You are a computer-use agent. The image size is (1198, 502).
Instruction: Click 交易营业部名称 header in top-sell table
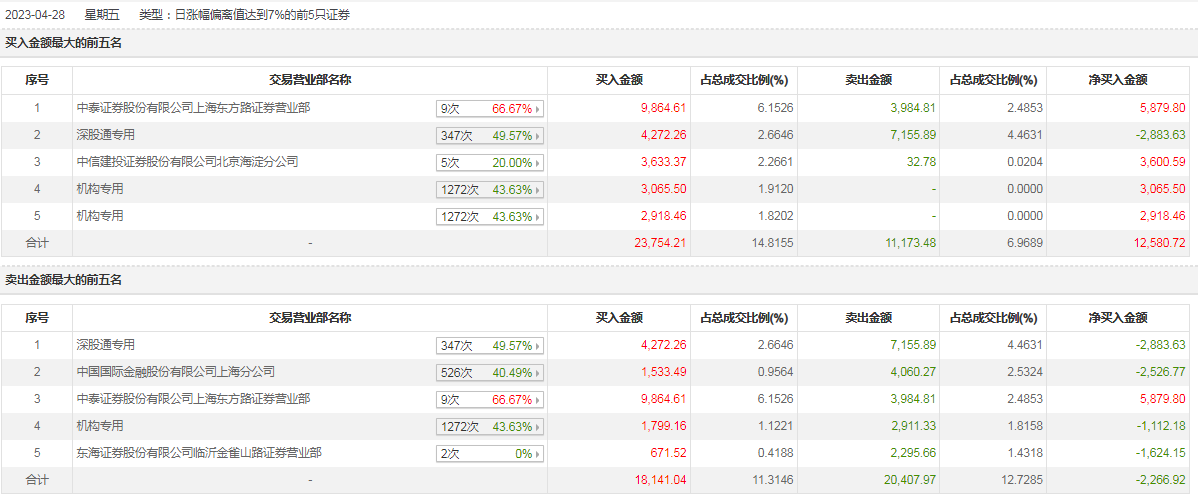309,318
